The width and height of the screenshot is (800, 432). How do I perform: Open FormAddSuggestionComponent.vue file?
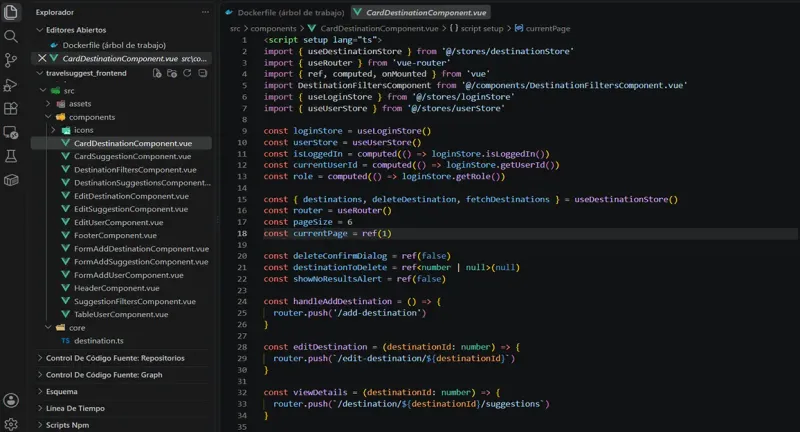[x=141, y=262]
